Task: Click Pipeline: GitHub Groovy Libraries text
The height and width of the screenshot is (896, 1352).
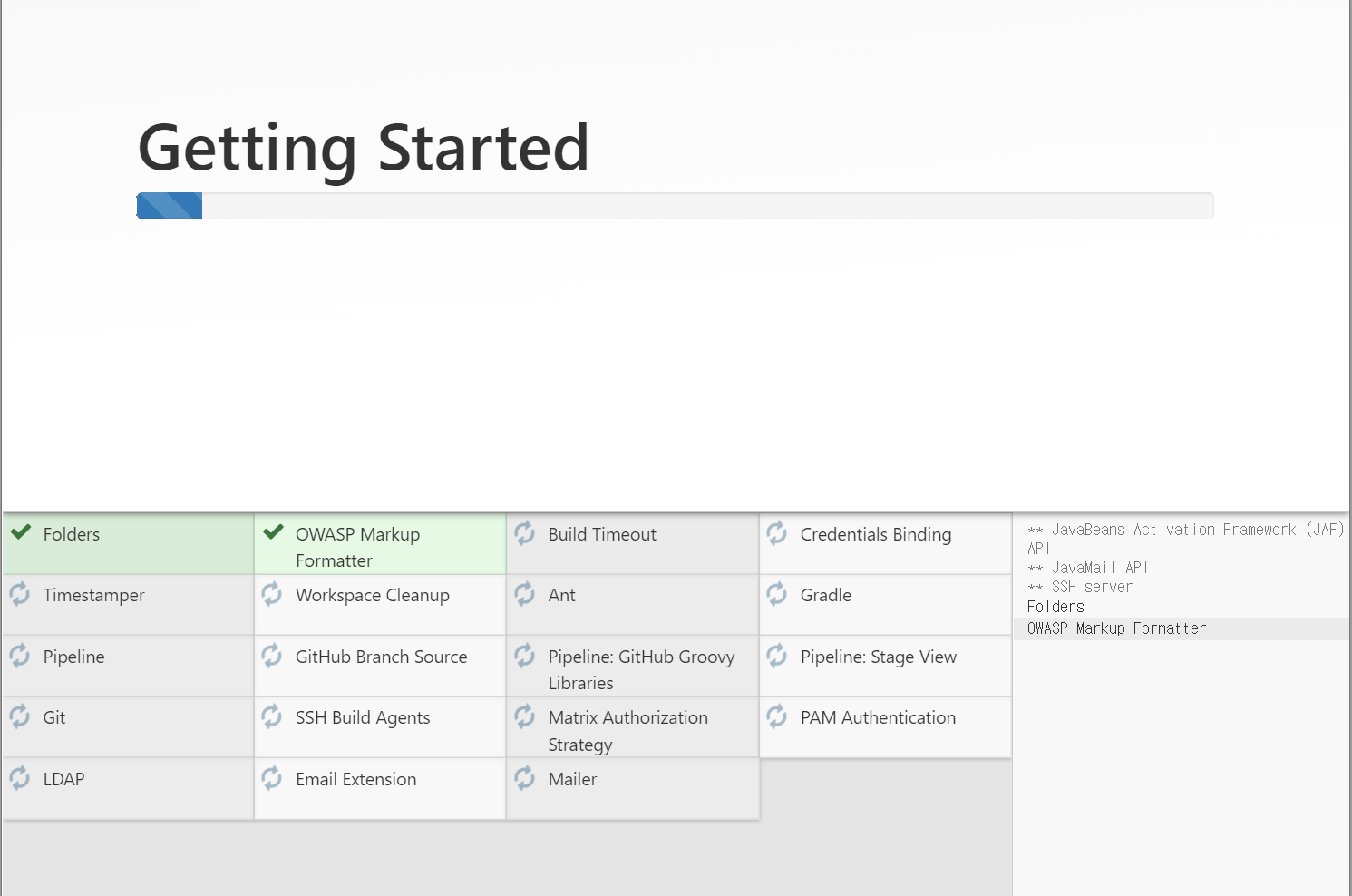Action: click(x=641, y=669)
